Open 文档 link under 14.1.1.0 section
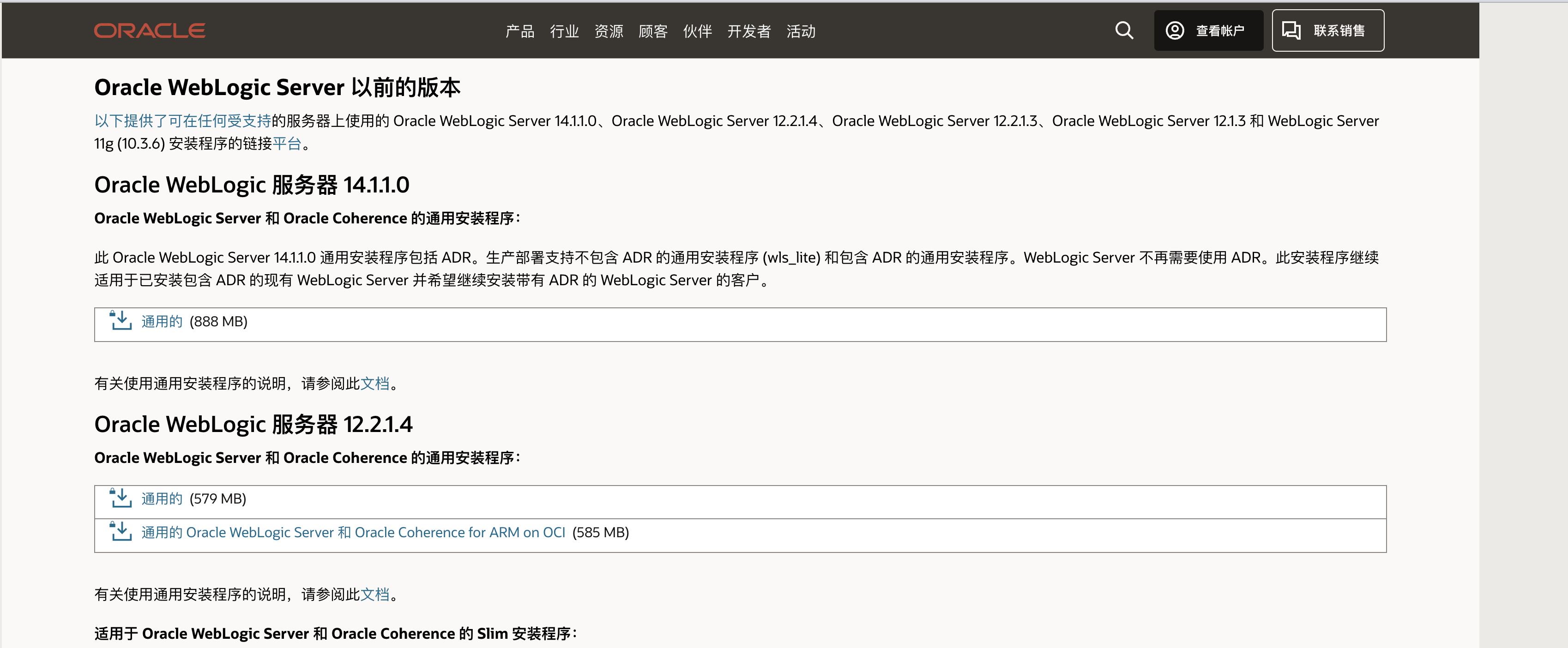Viewport: 1568px width, 648px height. click(x=375, y=384)
